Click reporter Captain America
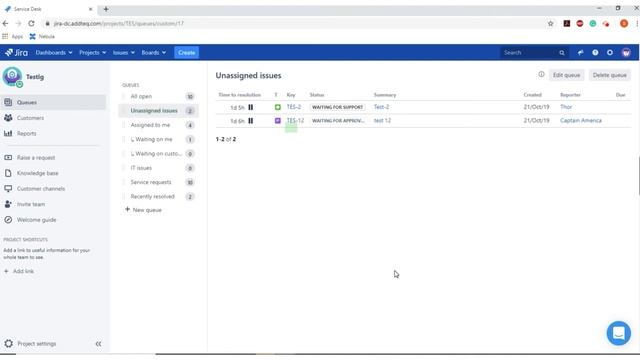Image resolution: width=640 pixels, height=360 pixels. point(580,120)
